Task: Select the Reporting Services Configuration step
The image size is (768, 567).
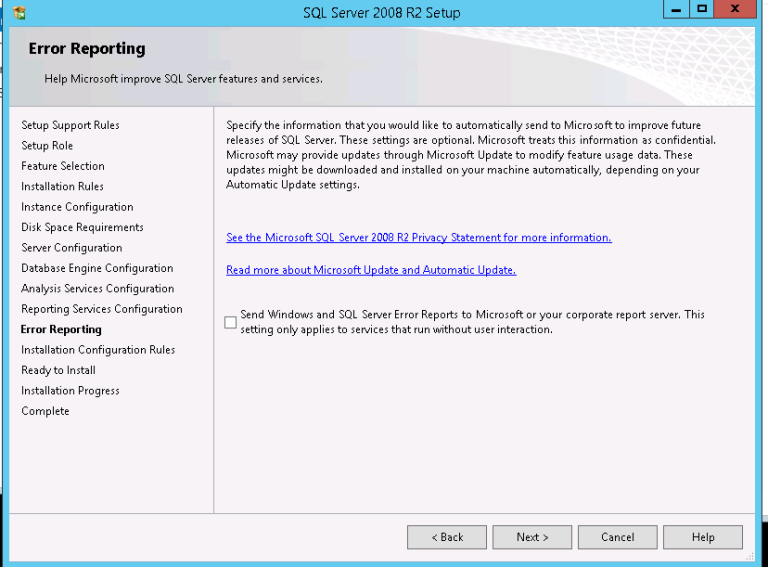Action: click(x=101, y=309)
